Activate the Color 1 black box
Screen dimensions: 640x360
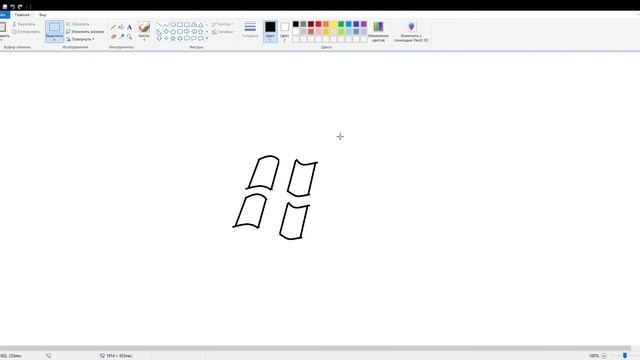tap(270, 31)
